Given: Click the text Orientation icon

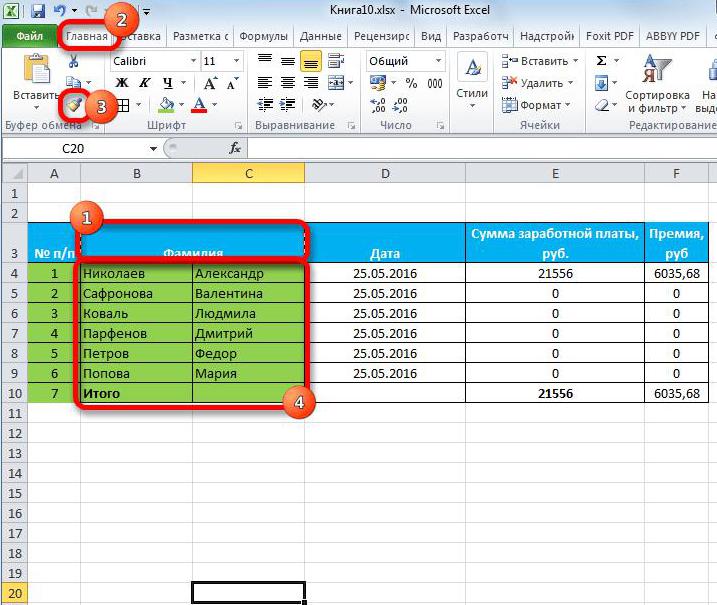Looking at the screenshot, I should click(319, 105).
